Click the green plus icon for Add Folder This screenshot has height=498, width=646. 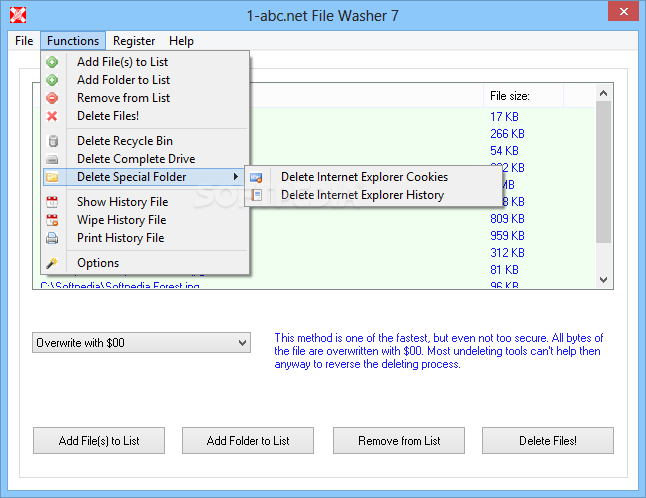tap(52, 80)
